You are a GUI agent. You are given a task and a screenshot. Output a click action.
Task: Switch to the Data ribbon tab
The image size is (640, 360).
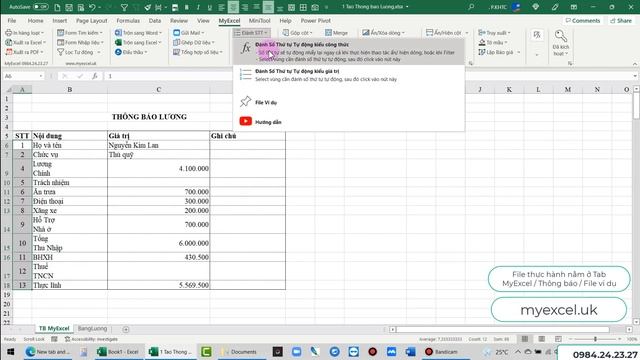point(155,20)
